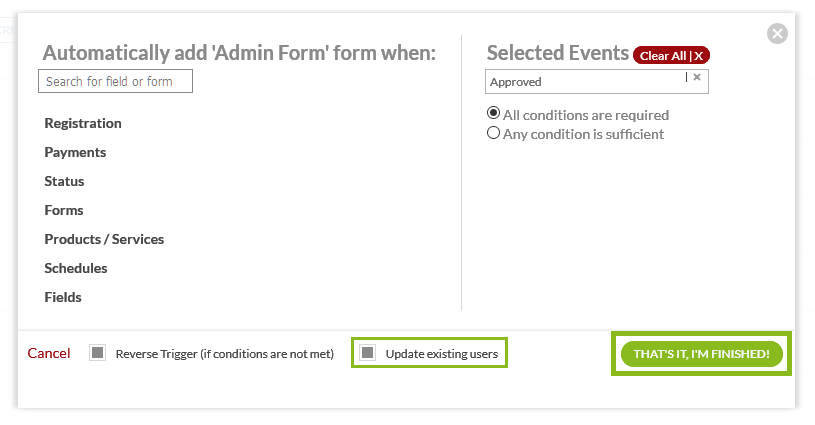Click the Cancel link
The image size is (815, 425).
49,353
